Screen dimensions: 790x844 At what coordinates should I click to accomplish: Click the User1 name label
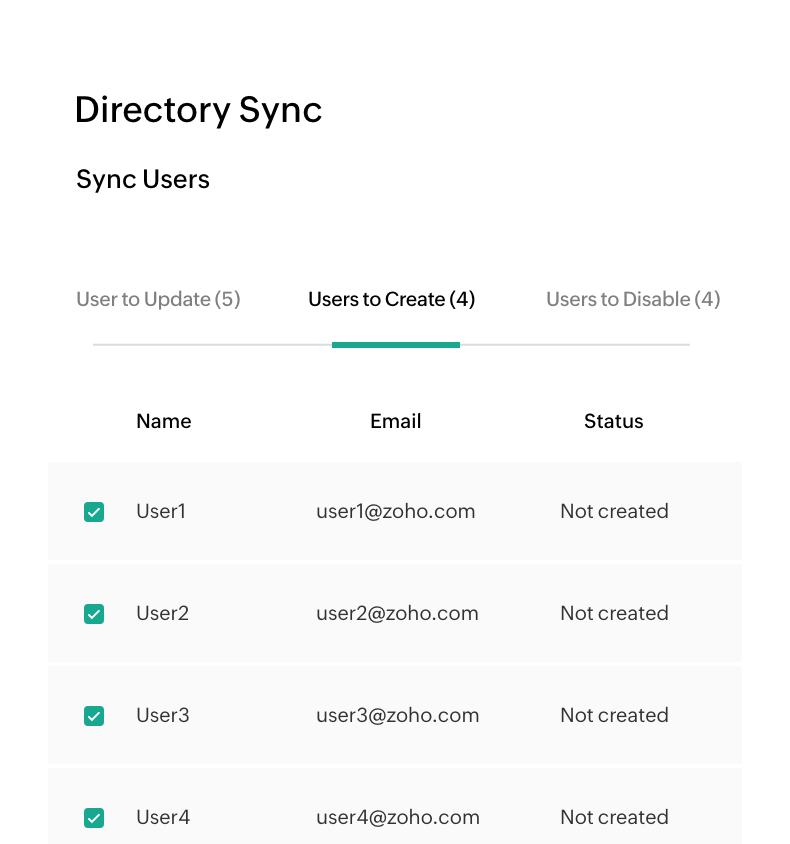[161, 511]
